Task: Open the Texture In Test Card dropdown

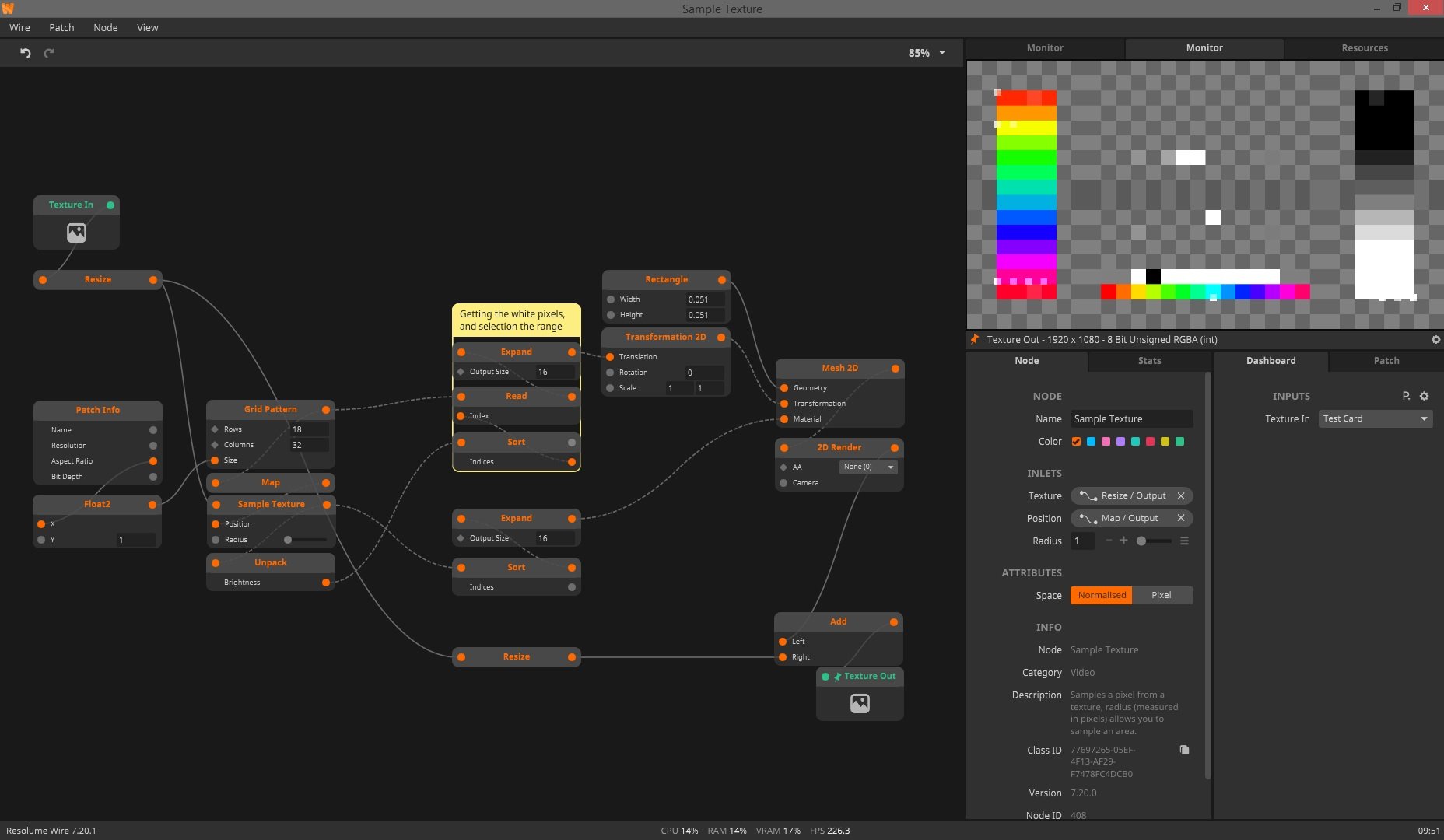Action: (1375, 418)
